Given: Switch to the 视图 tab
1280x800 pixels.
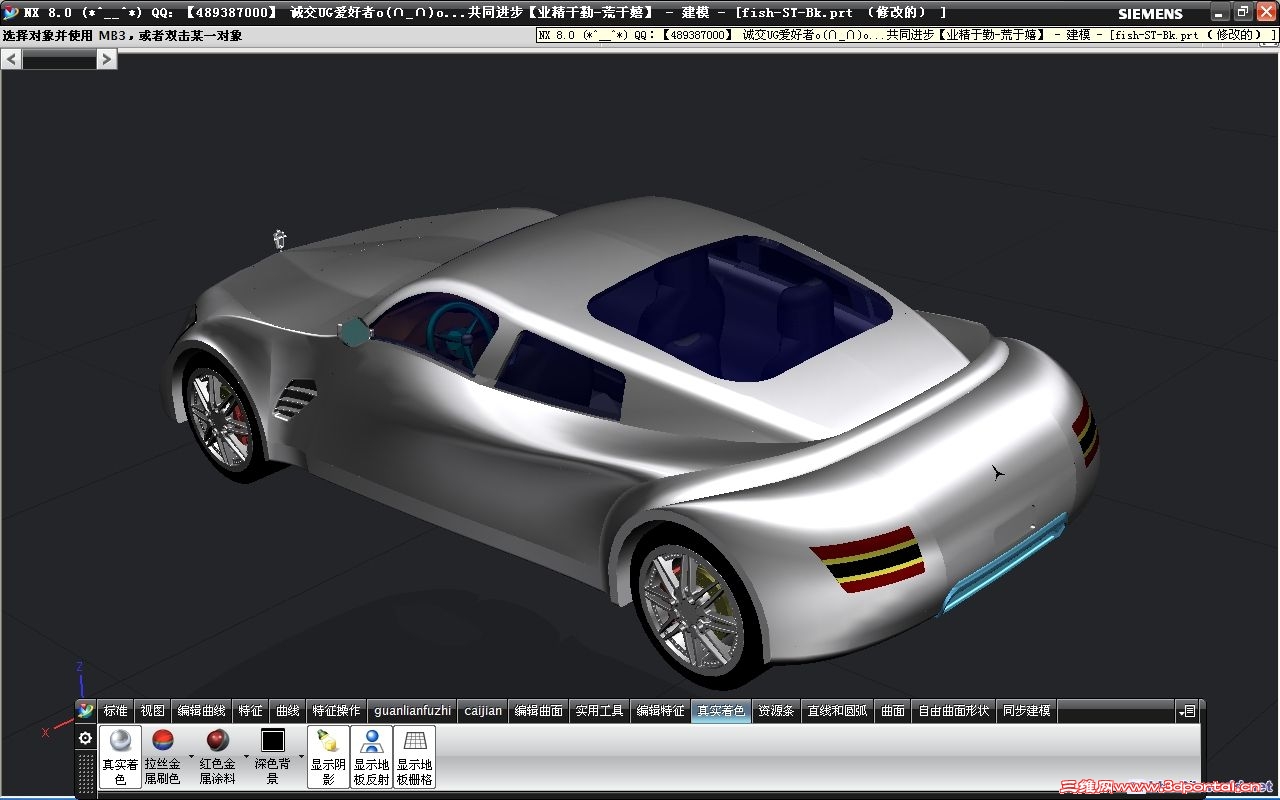Looking at the screenshot, I should point(152,711).
